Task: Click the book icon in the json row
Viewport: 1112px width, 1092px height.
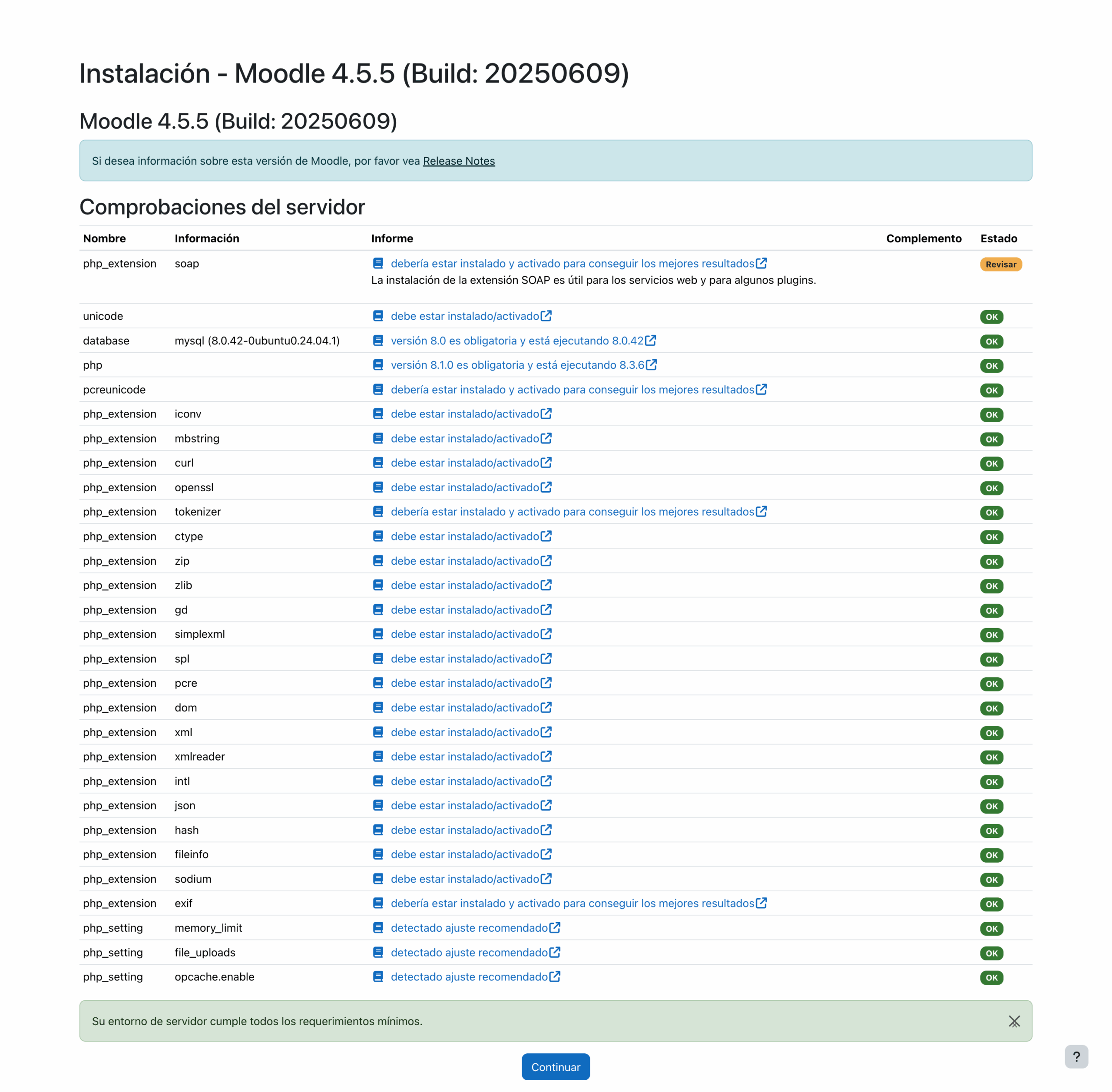Action: [x=378, y=805]
